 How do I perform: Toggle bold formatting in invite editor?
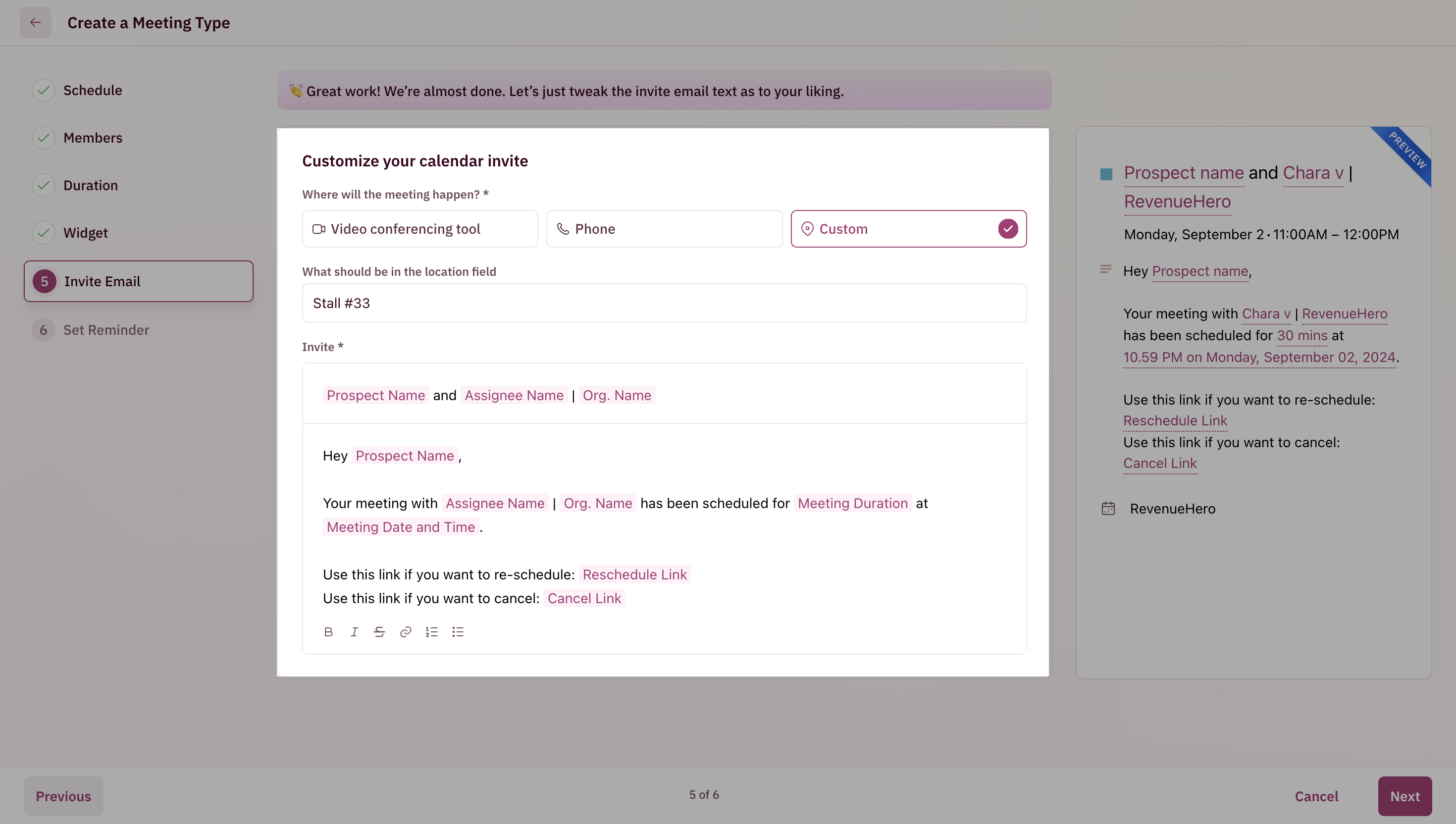[328, 632]
